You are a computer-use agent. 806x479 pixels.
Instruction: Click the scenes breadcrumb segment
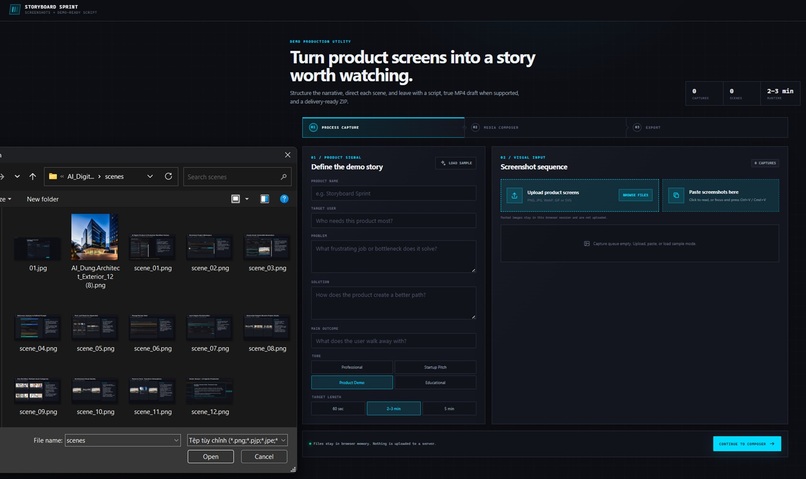[x=114, y=176]
